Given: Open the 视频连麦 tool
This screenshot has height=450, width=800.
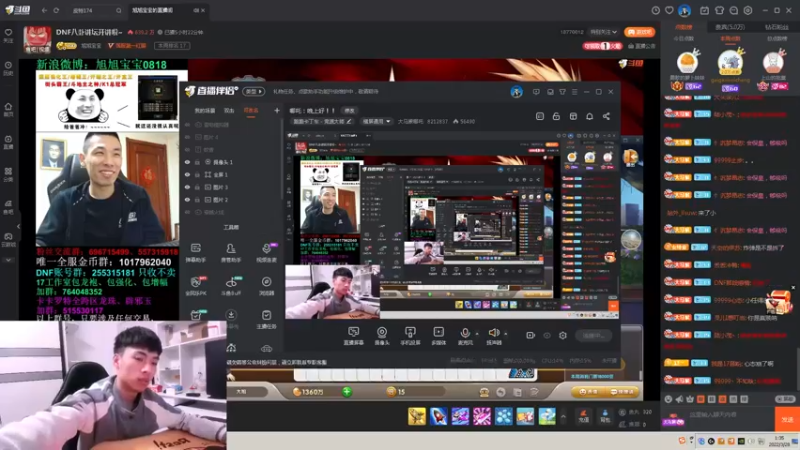Looking at the screenshot, I should tap(266, 253).
